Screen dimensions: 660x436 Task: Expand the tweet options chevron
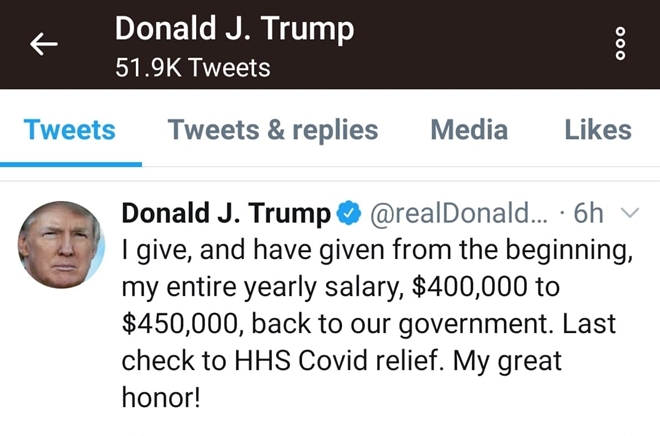pos(630,213)
